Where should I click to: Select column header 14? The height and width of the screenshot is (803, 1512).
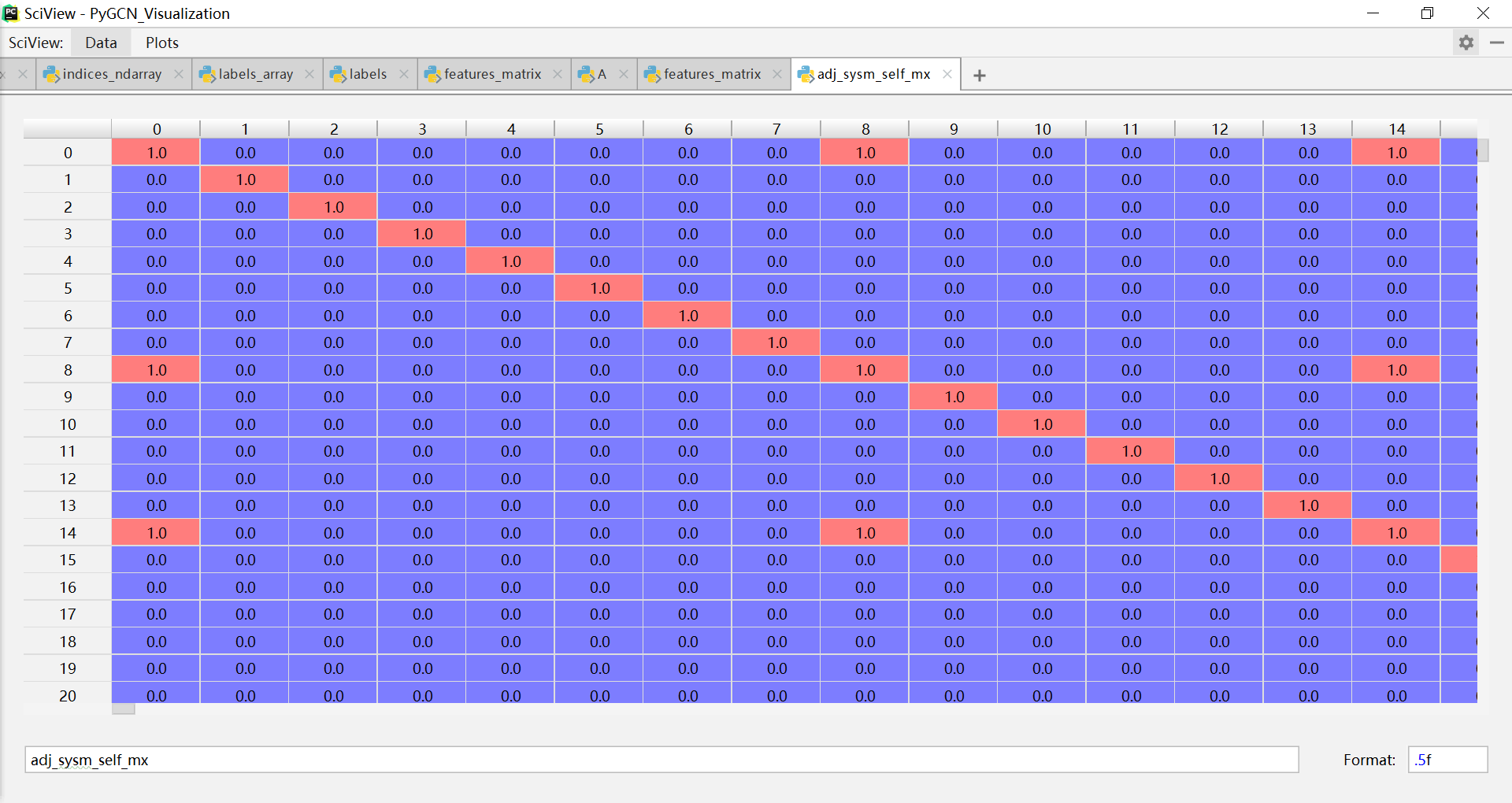[1397, 129]
